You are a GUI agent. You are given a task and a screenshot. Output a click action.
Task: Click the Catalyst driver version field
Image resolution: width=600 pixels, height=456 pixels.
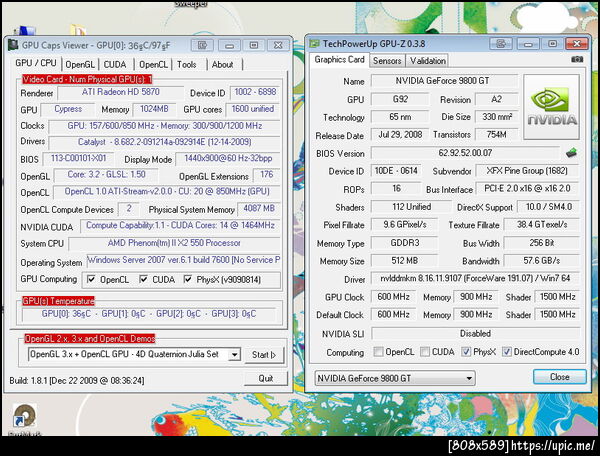pos(165,142)
